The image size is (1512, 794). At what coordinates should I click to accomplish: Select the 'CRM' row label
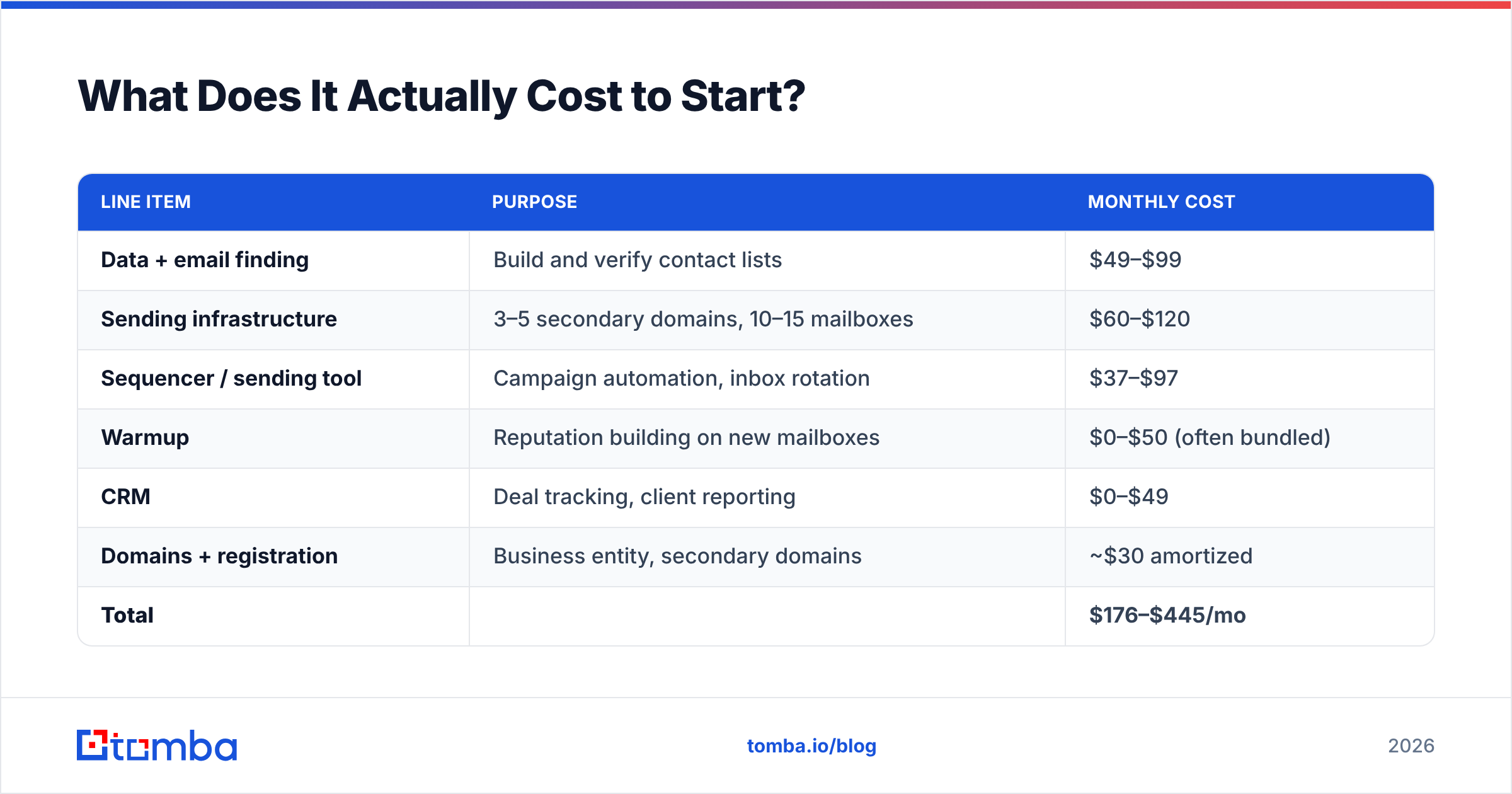click(125, 497)
